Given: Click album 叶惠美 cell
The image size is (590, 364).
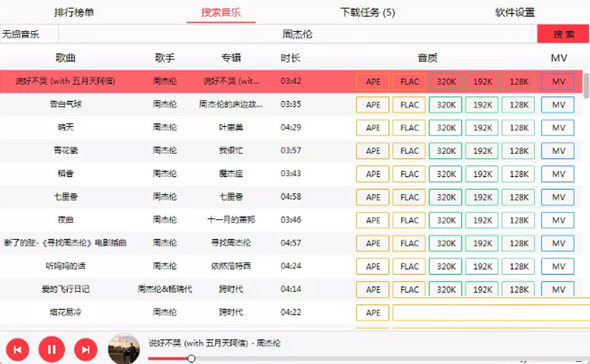Looking at the screenshot, I should (x=231, y=127).
